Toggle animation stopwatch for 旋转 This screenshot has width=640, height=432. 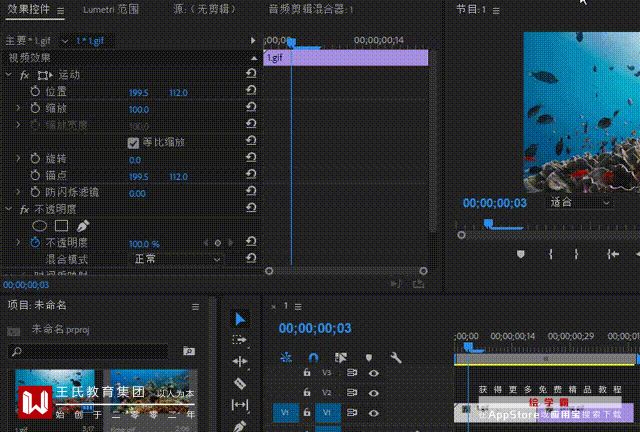pos(35,158)
